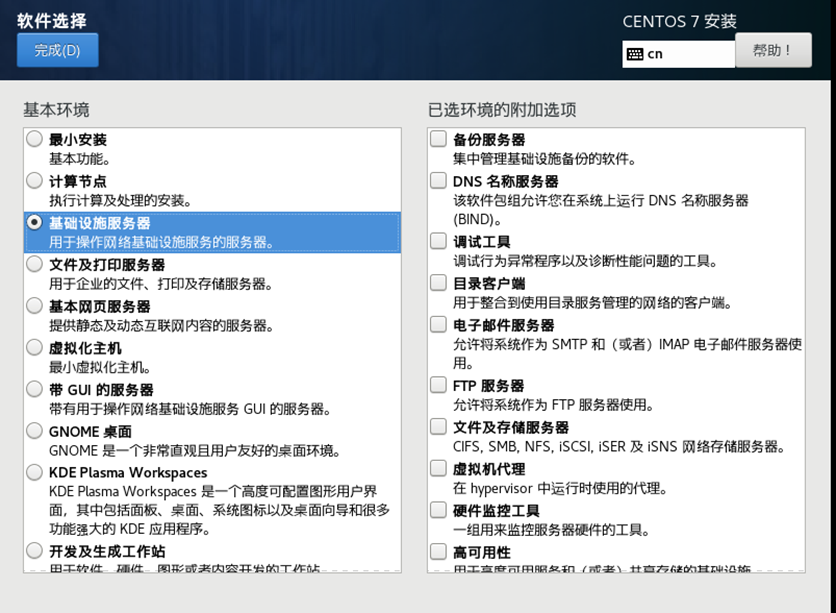The height and width of the screenshot is (613, 836).
Task: Check the 调试工具 add-on
Action: click(438, 241)
